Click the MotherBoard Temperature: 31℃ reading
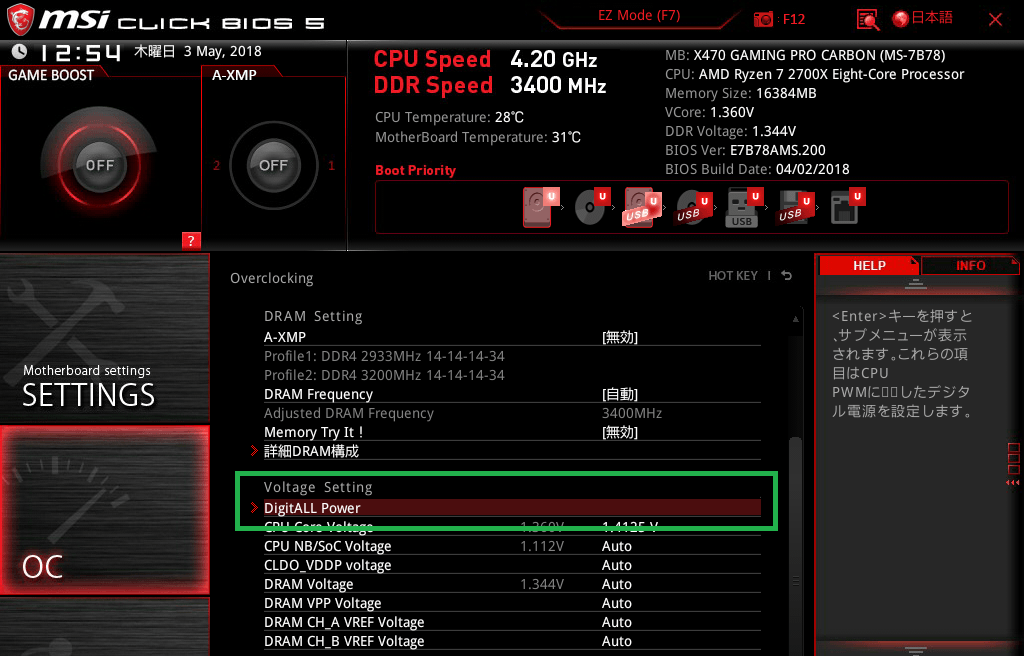1024x656 pixels. (x=478, y=137)
